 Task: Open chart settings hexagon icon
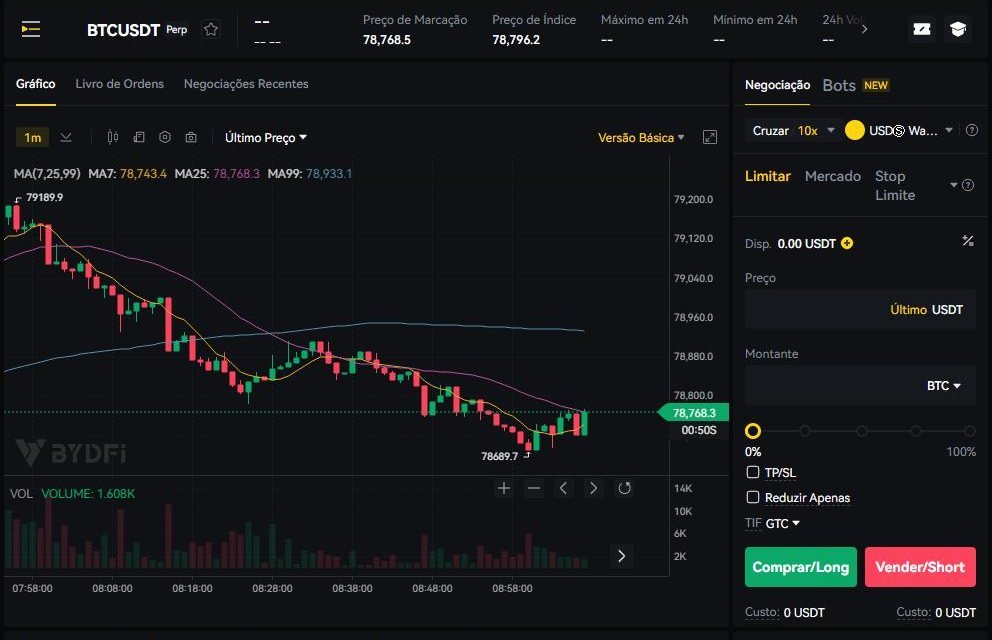(165, 137)
